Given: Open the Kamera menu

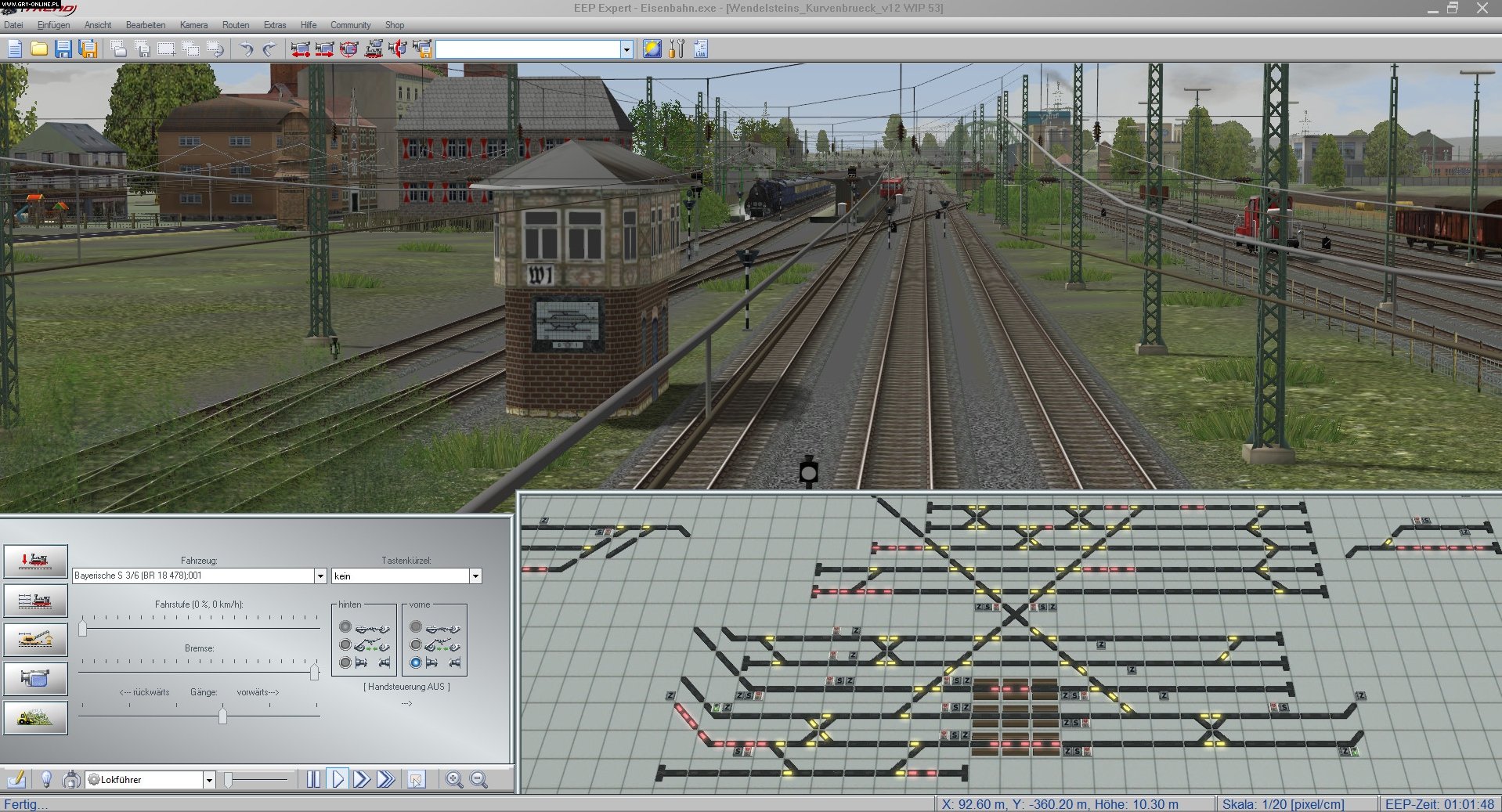Looking at the screenshot, I should (193, 24).
